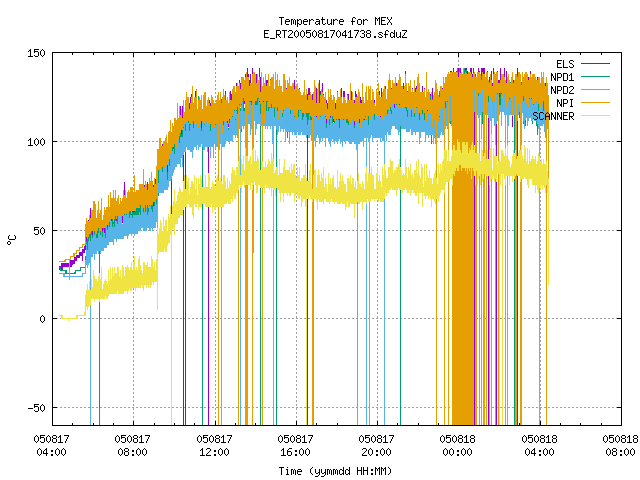Click the °C y-axis unit label

coord(11,240)
